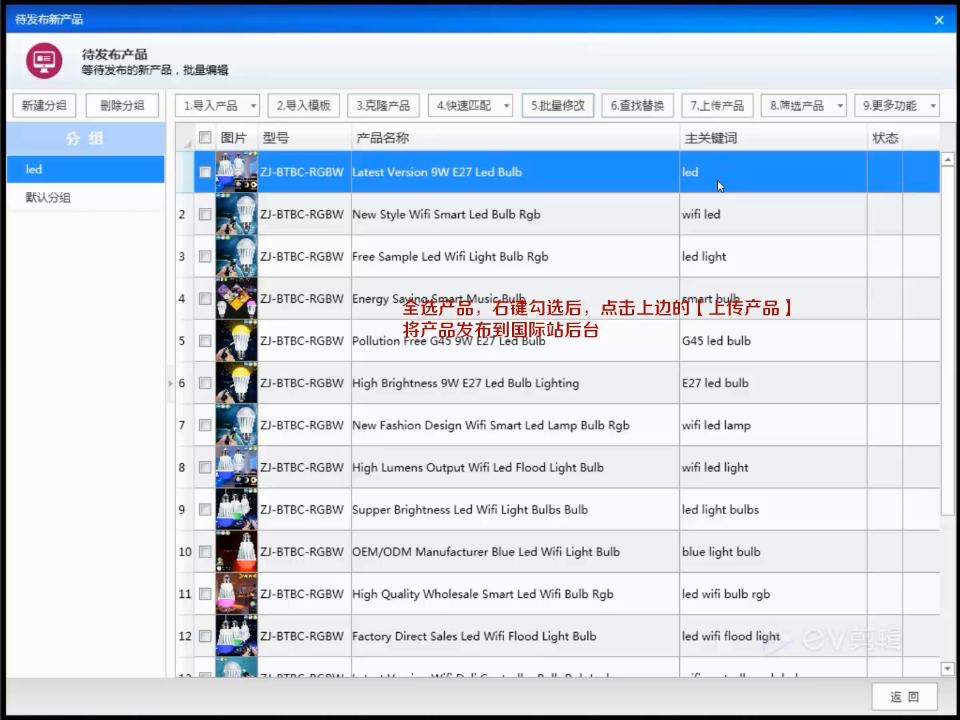Select the led group in sidebar
Image resolution: width=960 pixels, height=720 pixels.
tap(86, 169)
